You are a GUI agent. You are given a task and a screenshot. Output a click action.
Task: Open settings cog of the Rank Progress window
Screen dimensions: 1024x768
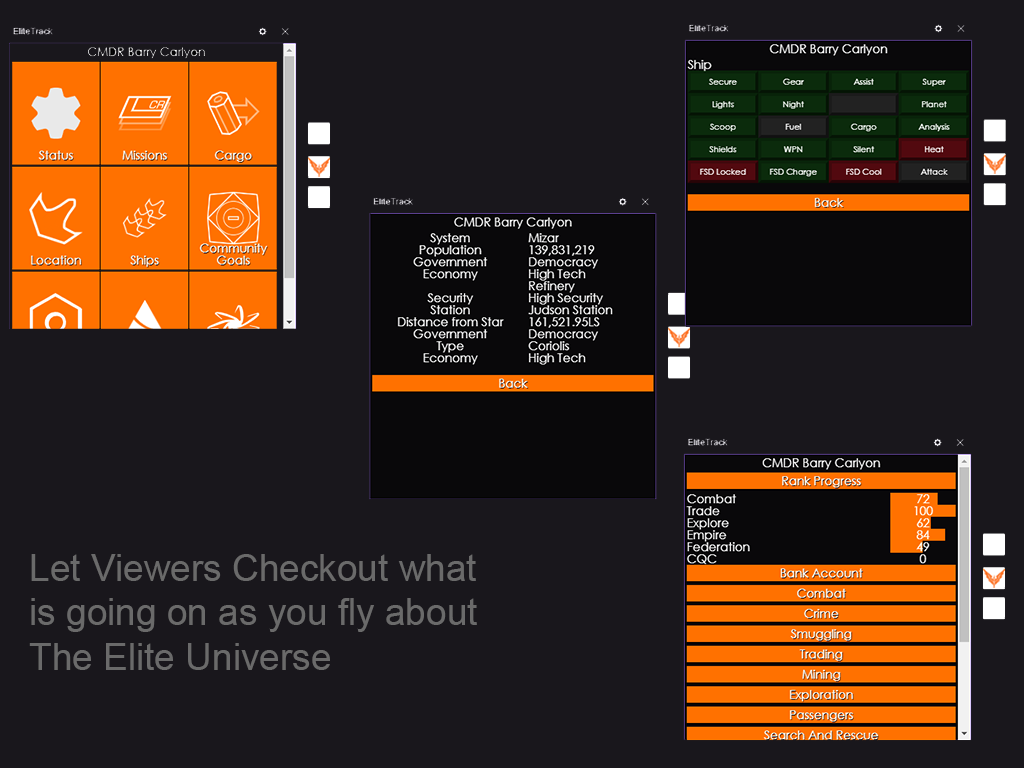[938, 443]
